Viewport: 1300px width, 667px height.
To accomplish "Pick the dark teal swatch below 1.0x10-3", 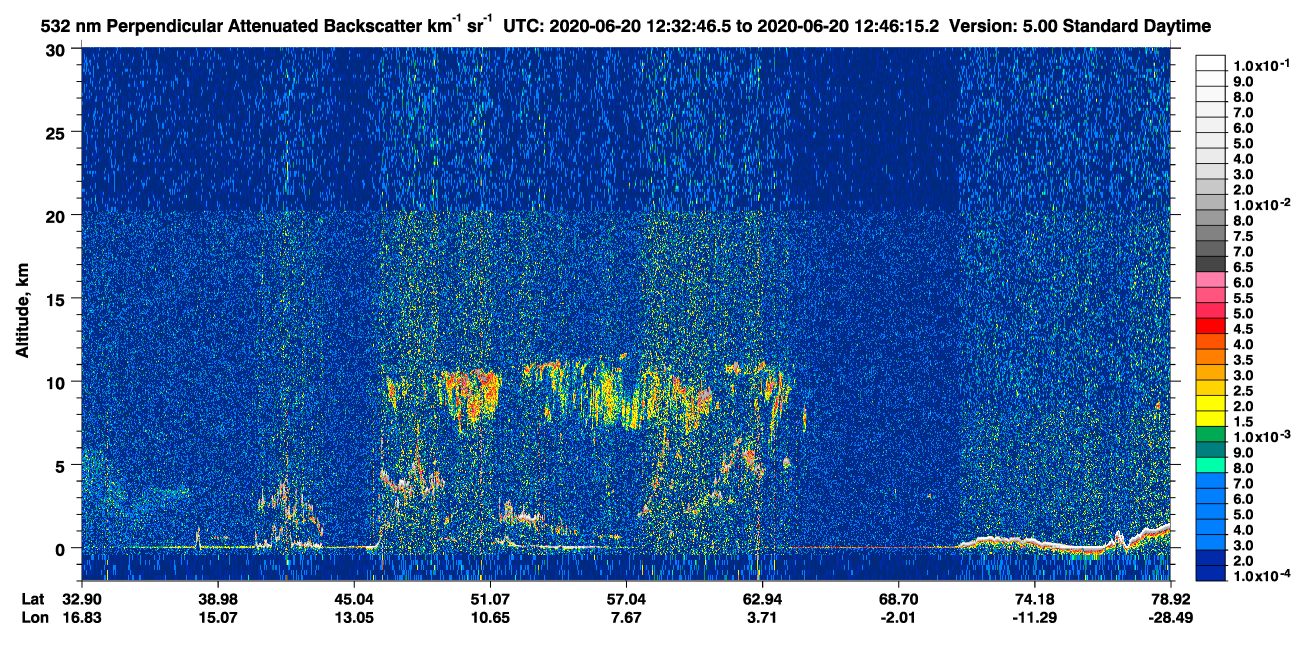I will coord(1211,450).
